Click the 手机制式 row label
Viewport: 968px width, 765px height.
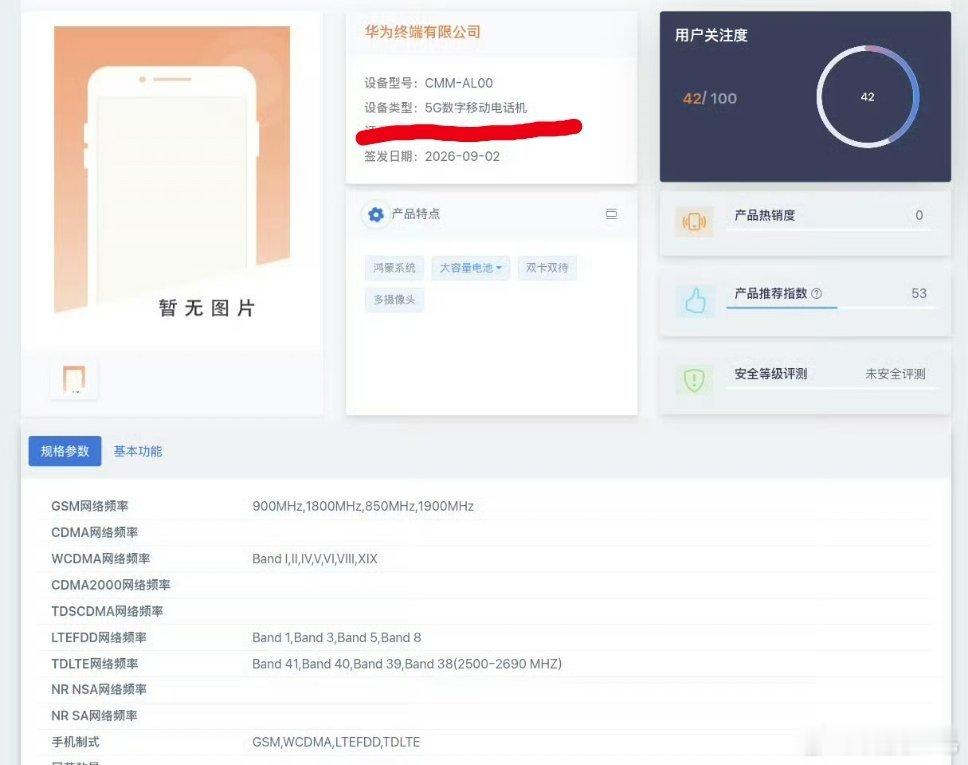coord(75,742)
